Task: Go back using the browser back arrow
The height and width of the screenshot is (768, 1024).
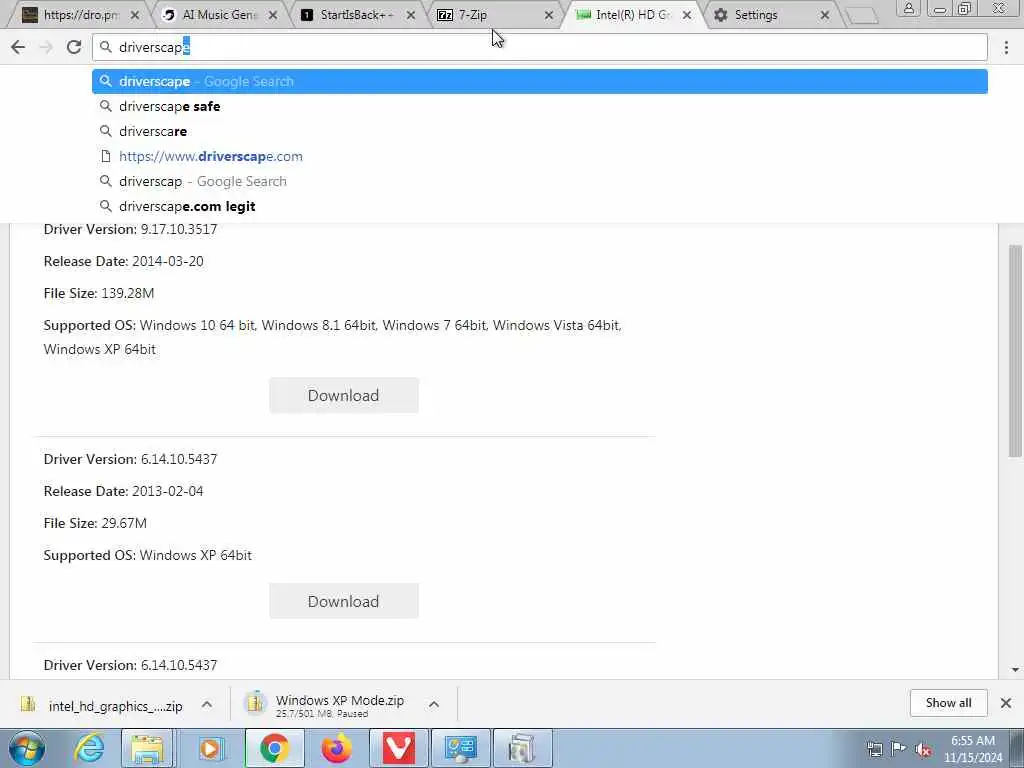Action: pyautogui.click(x=18, y=47)
